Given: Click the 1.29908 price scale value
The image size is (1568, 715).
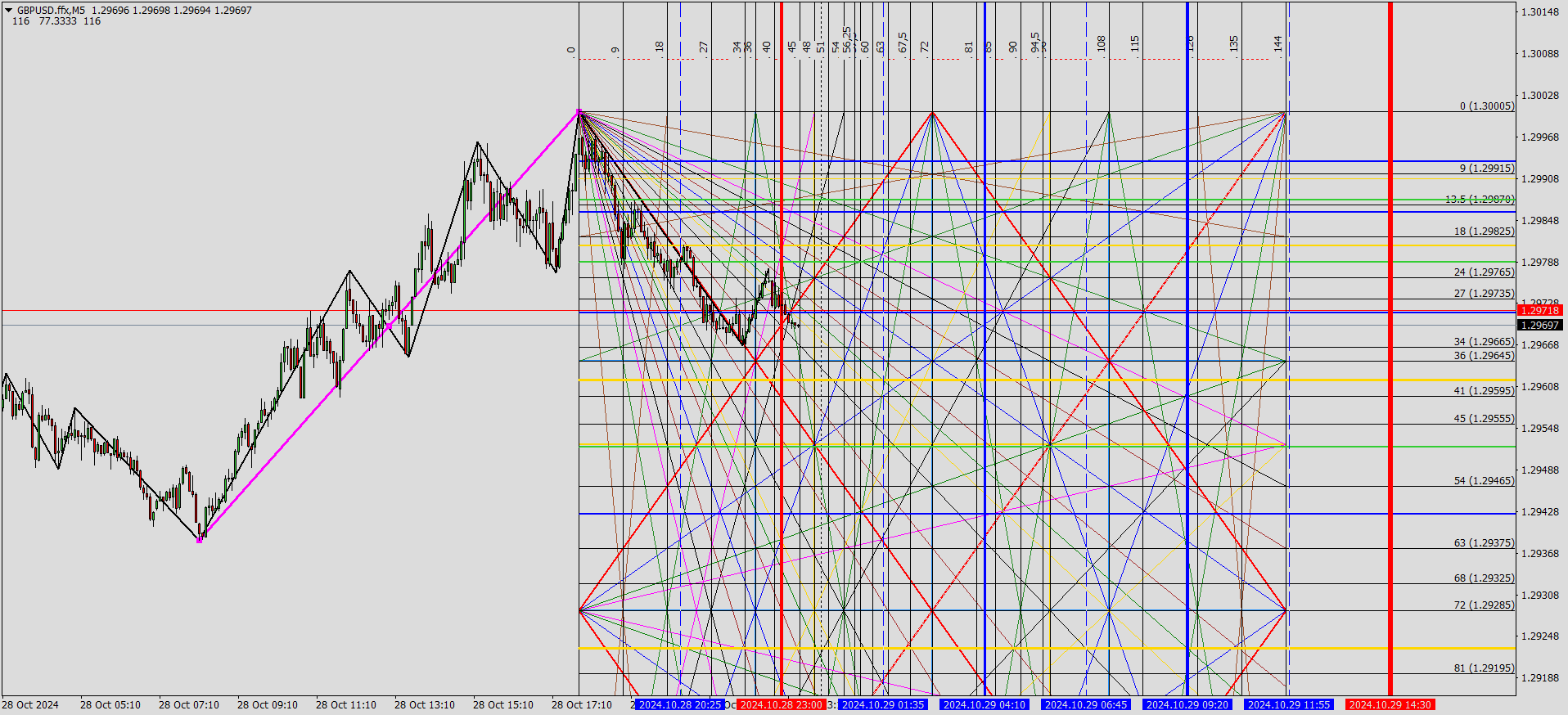Looking at the screenshot, I should click(1540, 179).
